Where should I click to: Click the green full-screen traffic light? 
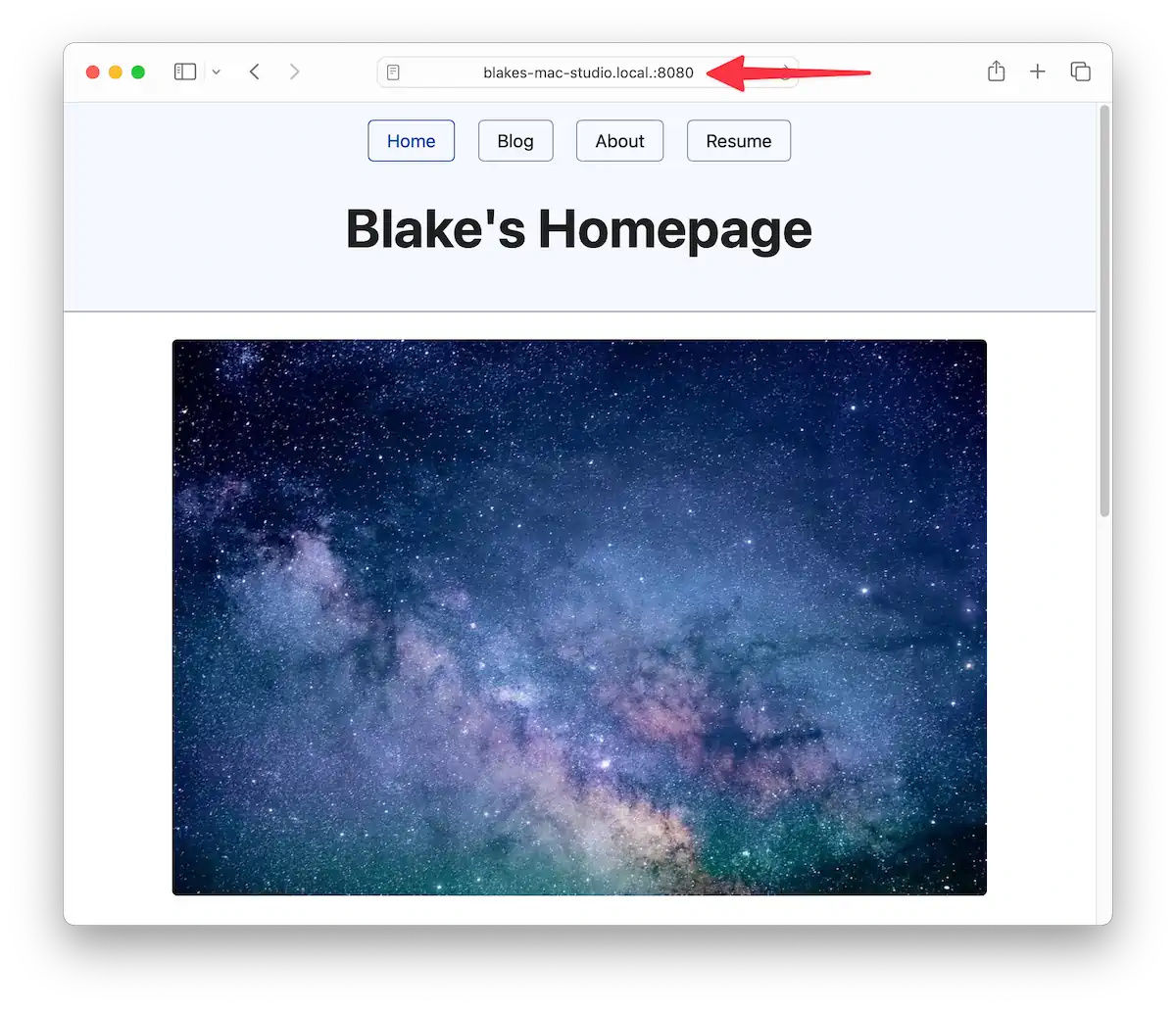(138, 72)
